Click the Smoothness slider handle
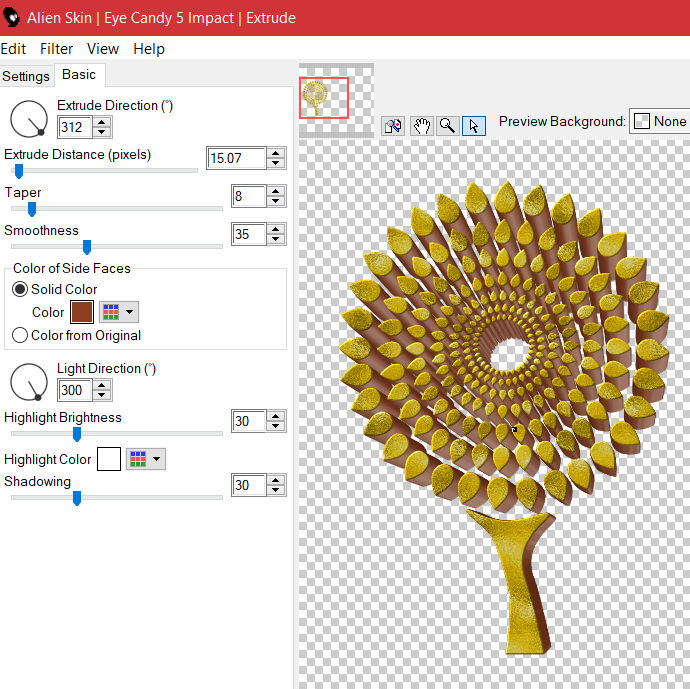The image size is (690, 689). 87,247
